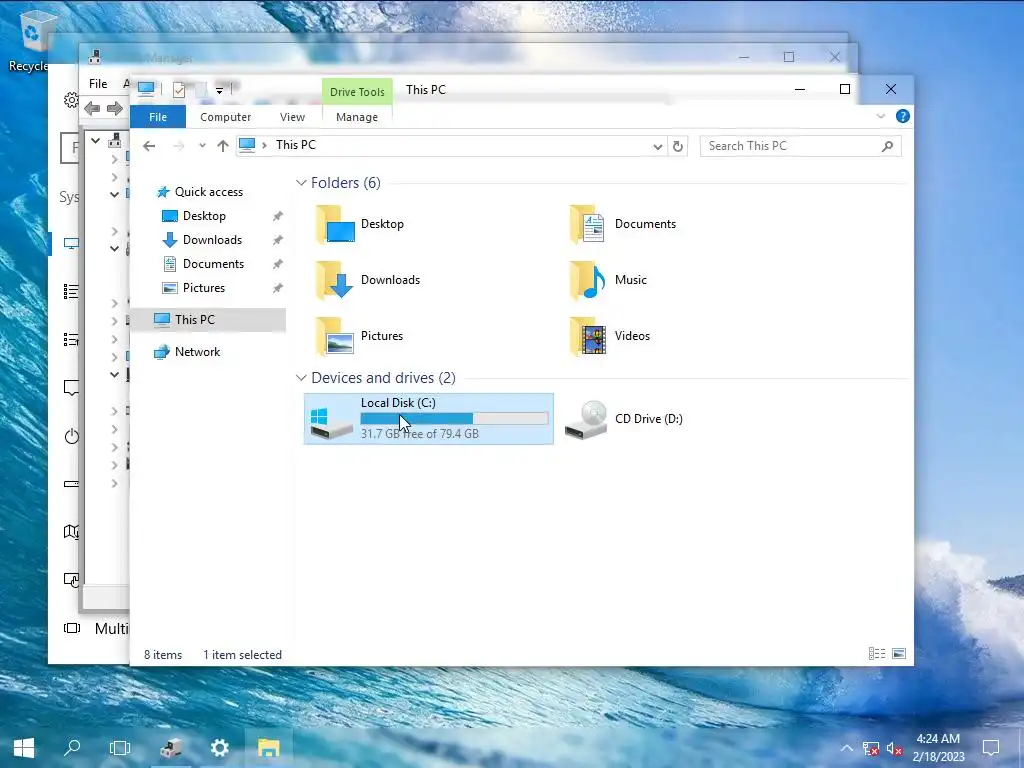Collapse the Devices and drives (2) section
The height and width of the screenshot is (768, 1024).
[301, 378]
